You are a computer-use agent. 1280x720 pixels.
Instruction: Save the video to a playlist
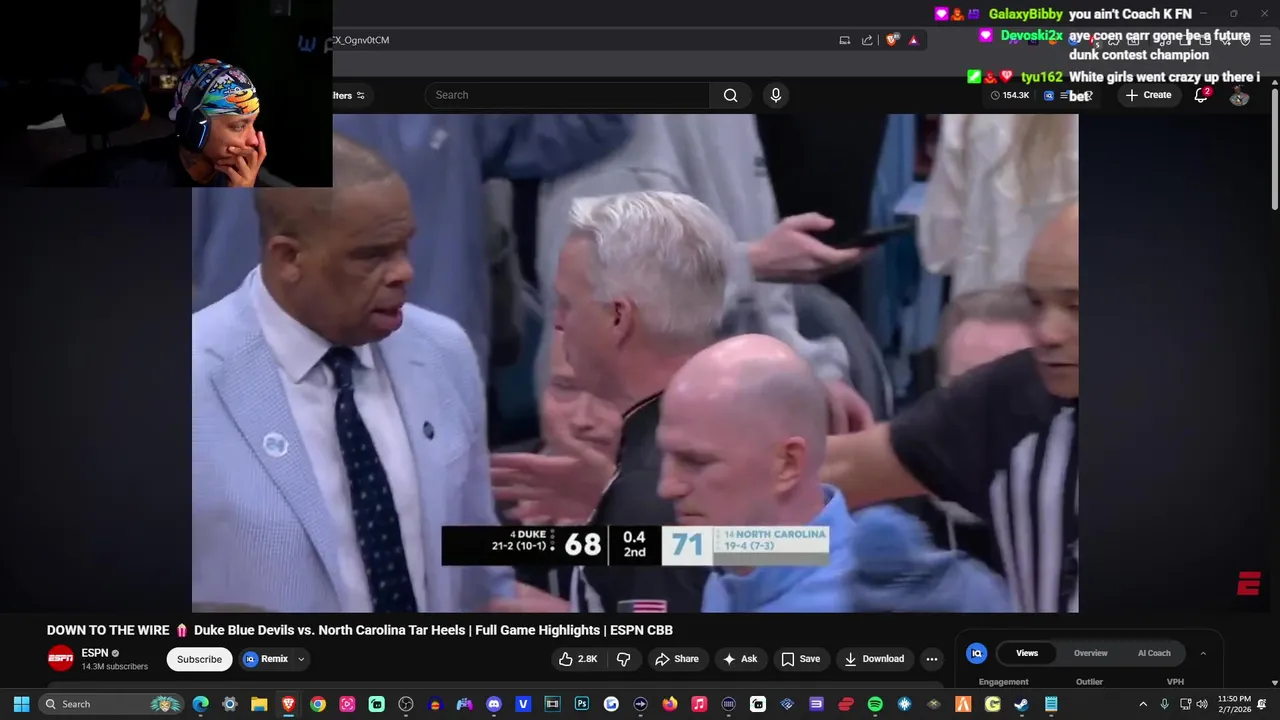(801, 659)
